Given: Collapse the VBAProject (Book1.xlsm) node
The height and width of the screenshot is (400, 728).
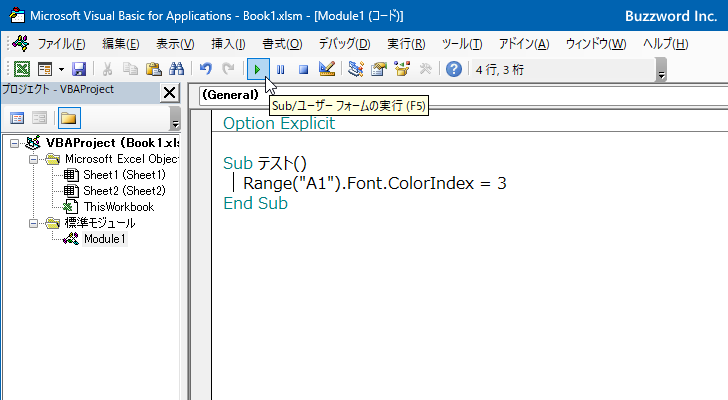Looking at the screenshot, I should 14,143.
